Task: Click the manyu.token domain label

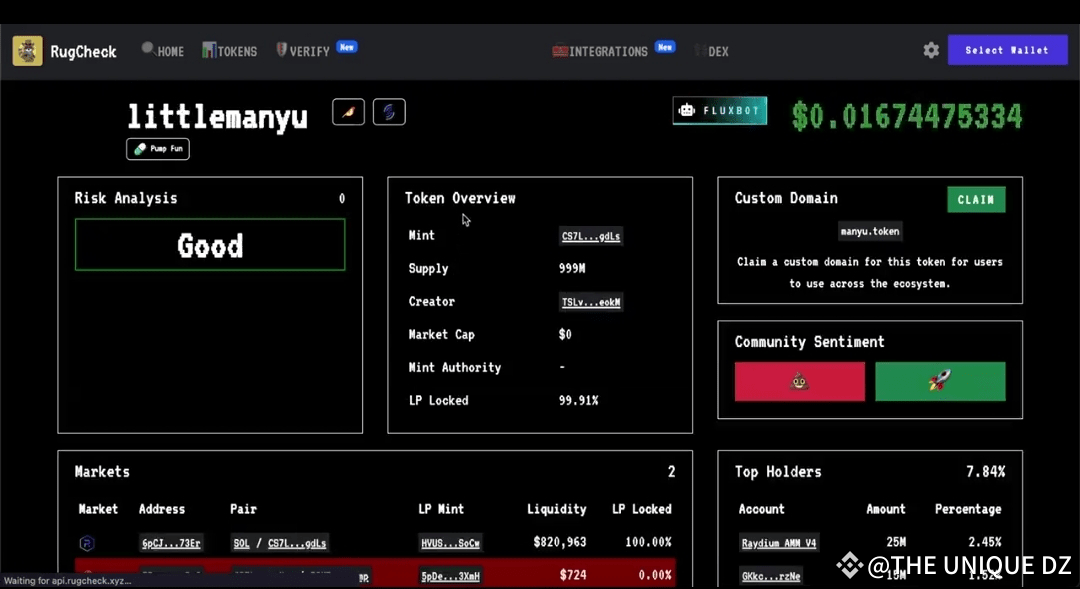Action: tap(869, 231)
